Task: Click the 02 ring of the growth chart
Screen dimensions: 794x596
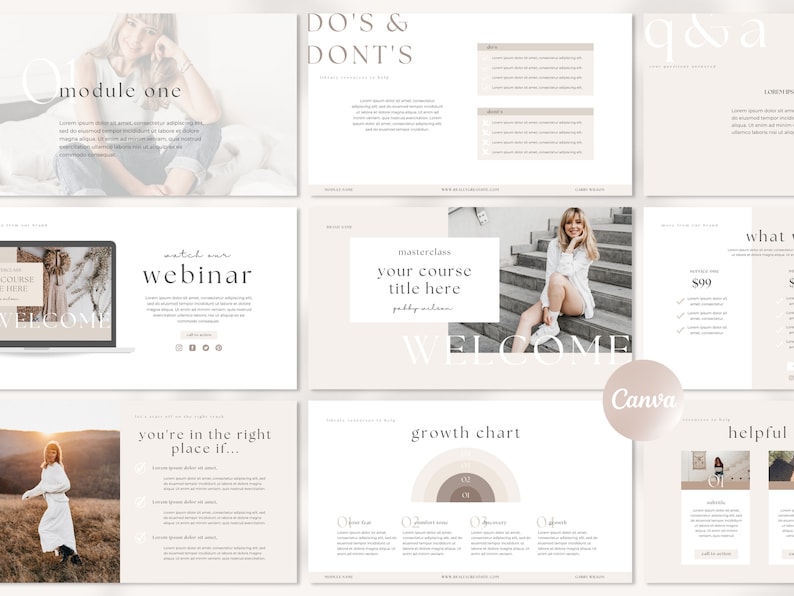Action: pos(466,479)
